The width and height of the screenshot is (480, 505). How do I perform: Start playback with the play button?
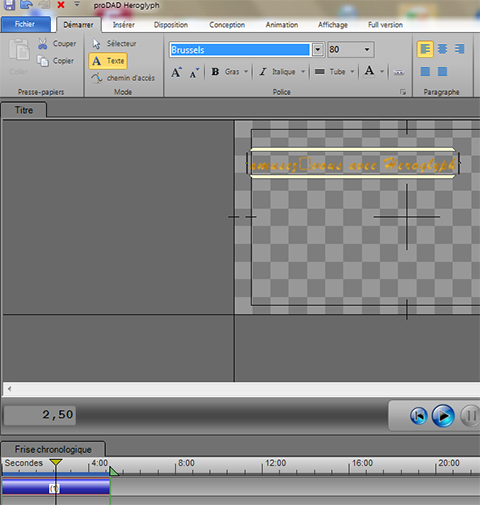point(443,416)
